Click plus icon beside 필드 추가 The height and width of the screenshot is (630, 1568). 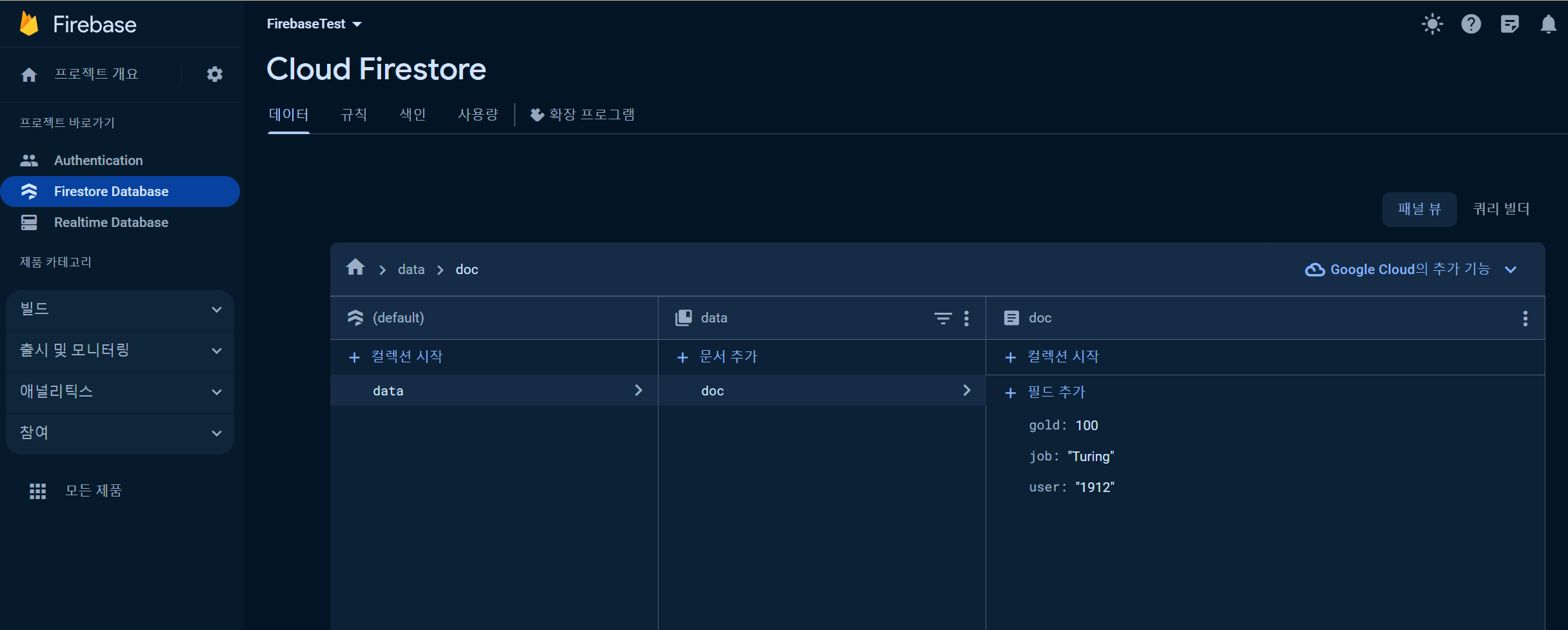coord(1011,393)
